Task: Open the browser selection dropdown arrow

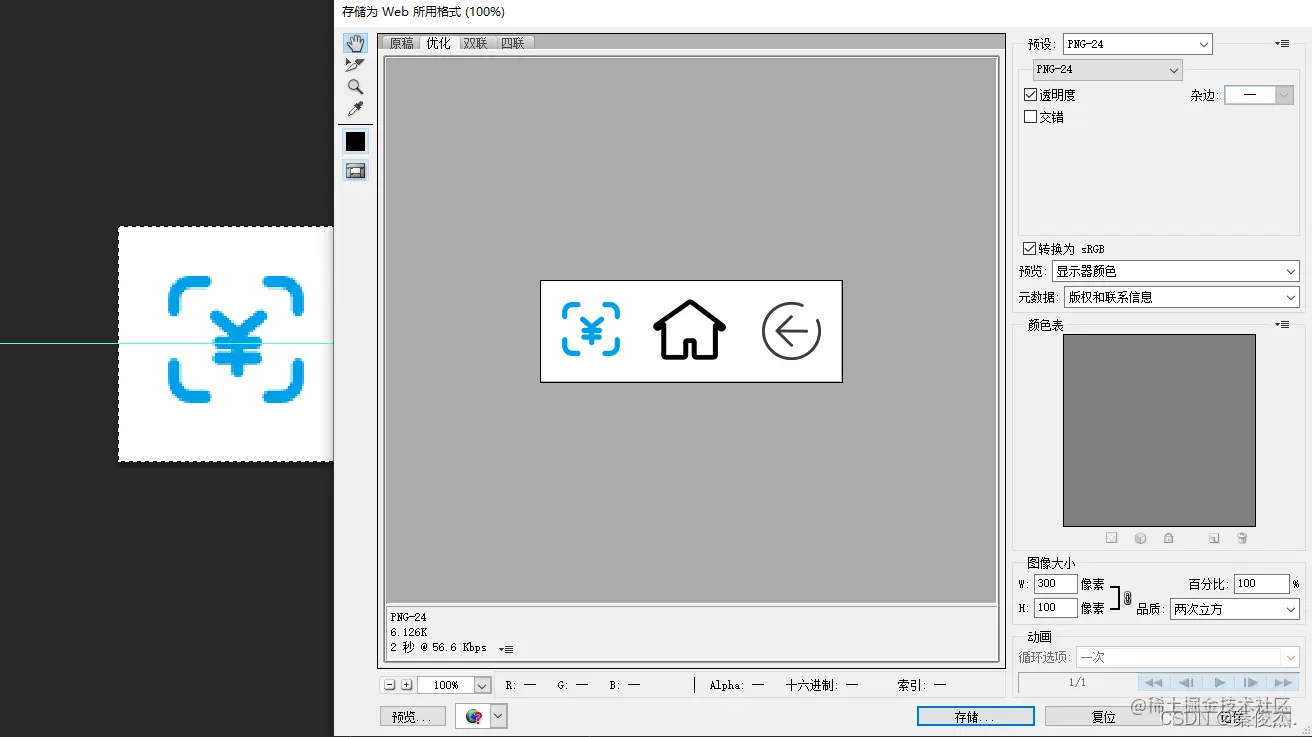Action: pos(498,716)
